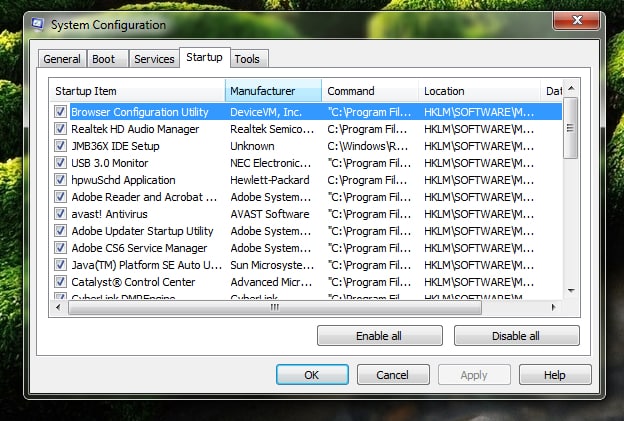The image size is (624, 421).
Task: Toggle the Catalyst Control Center checkbox
Action: click(61, 282)
